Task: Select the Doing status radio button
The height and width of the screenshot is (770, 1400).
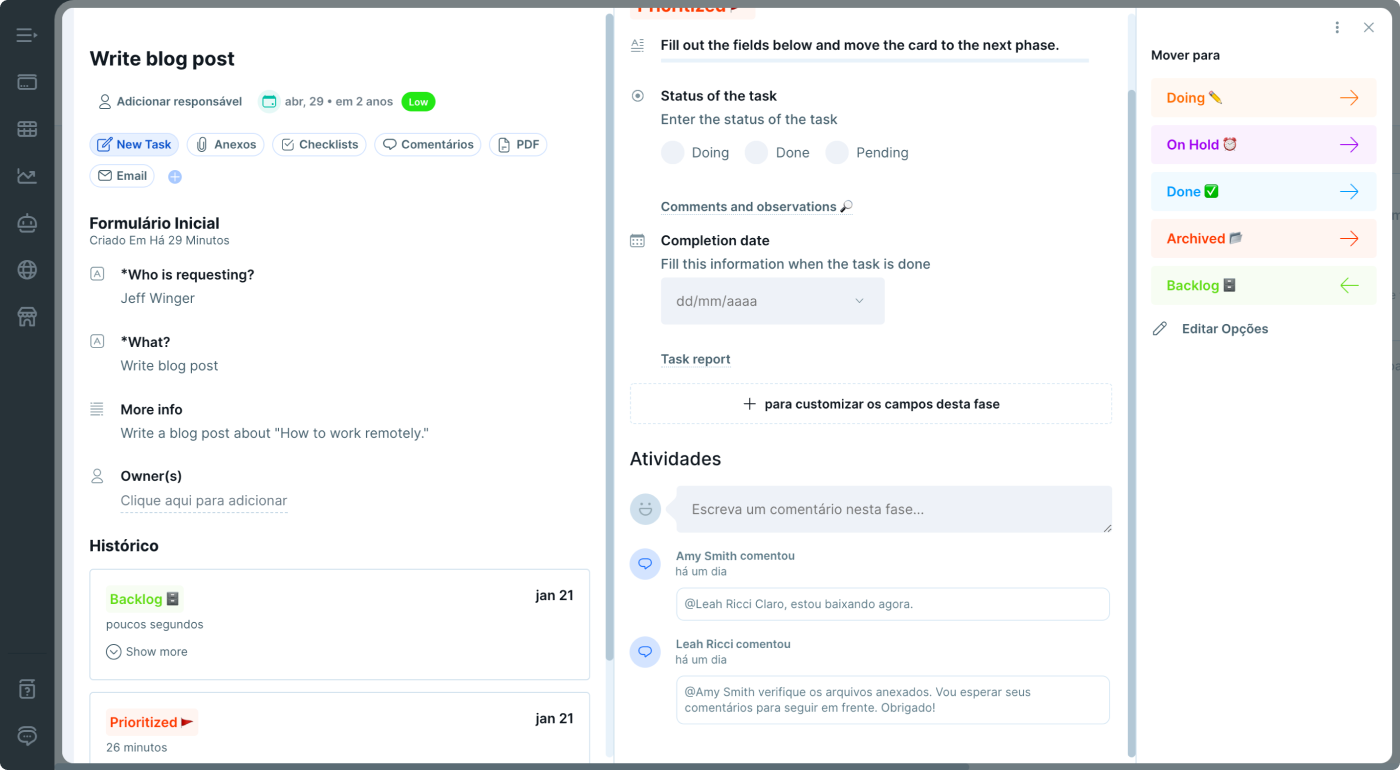Action: pyautogui.click(x=673, y=153)
